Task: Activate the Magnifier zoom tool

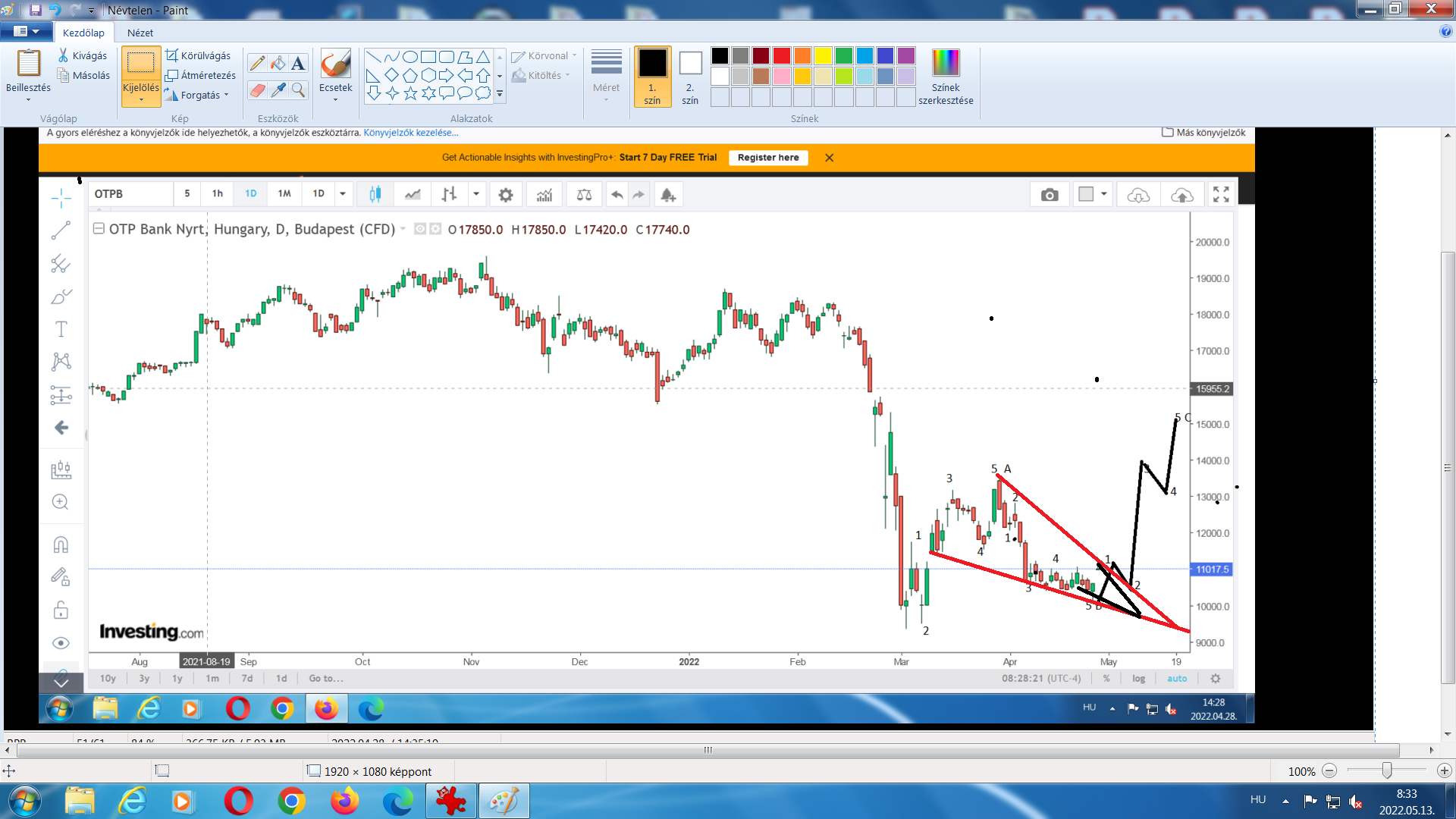Action: 299,90
